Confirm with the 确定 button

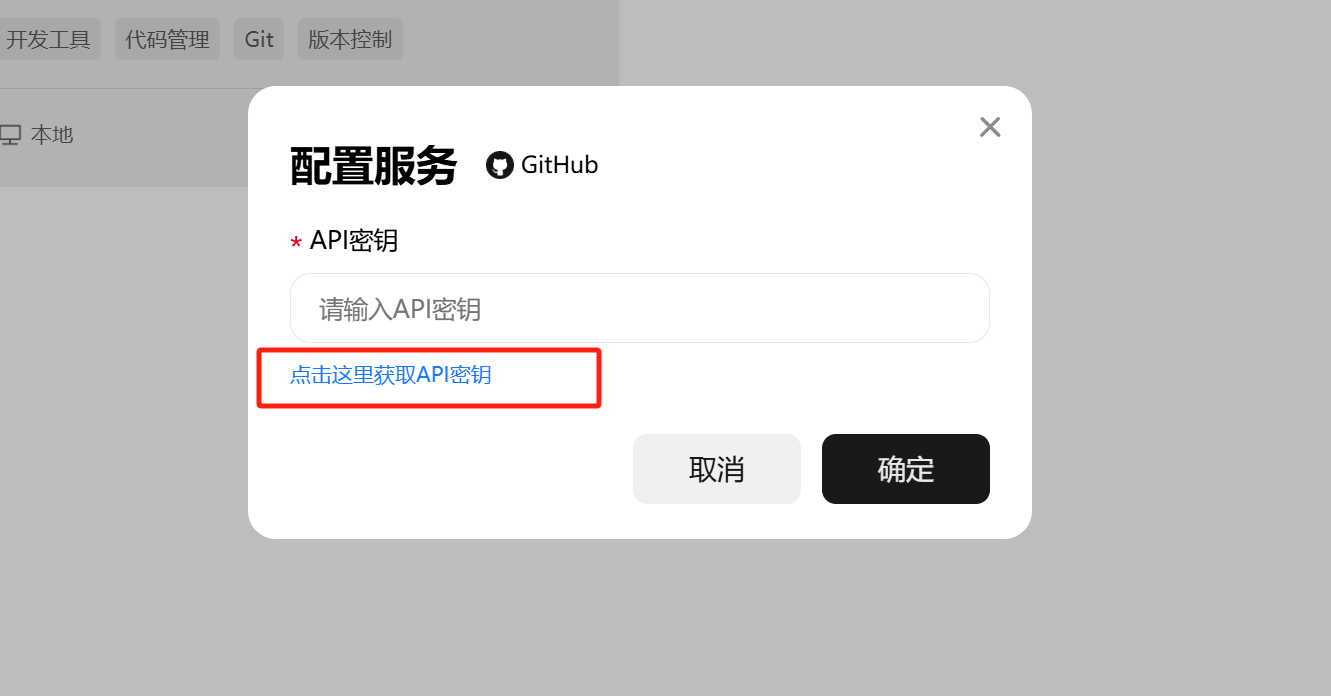[x=906, y=469]
